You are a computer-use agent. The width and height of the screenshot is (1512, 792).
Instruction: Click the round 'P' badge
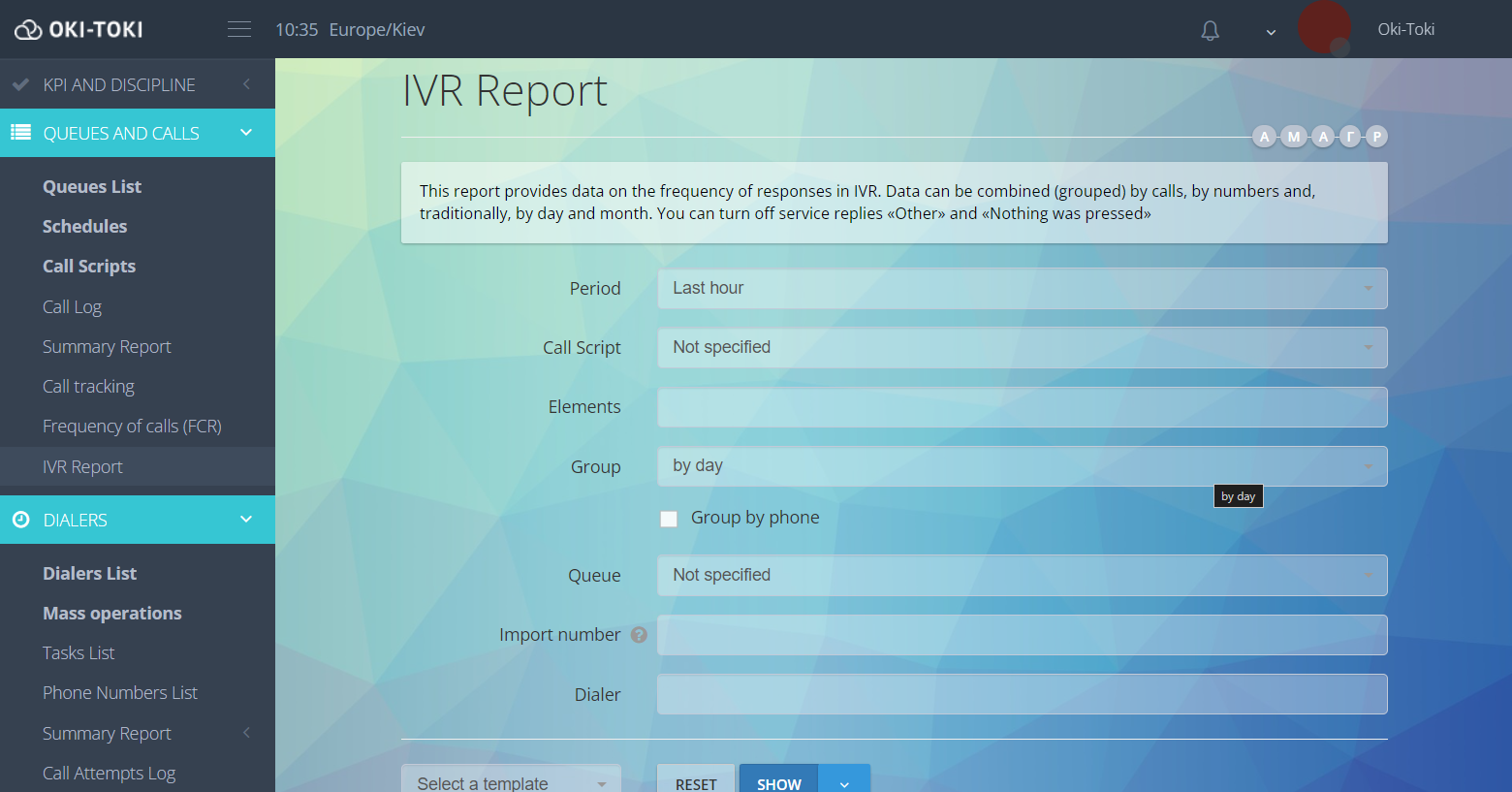click(x=1376, y=137)
